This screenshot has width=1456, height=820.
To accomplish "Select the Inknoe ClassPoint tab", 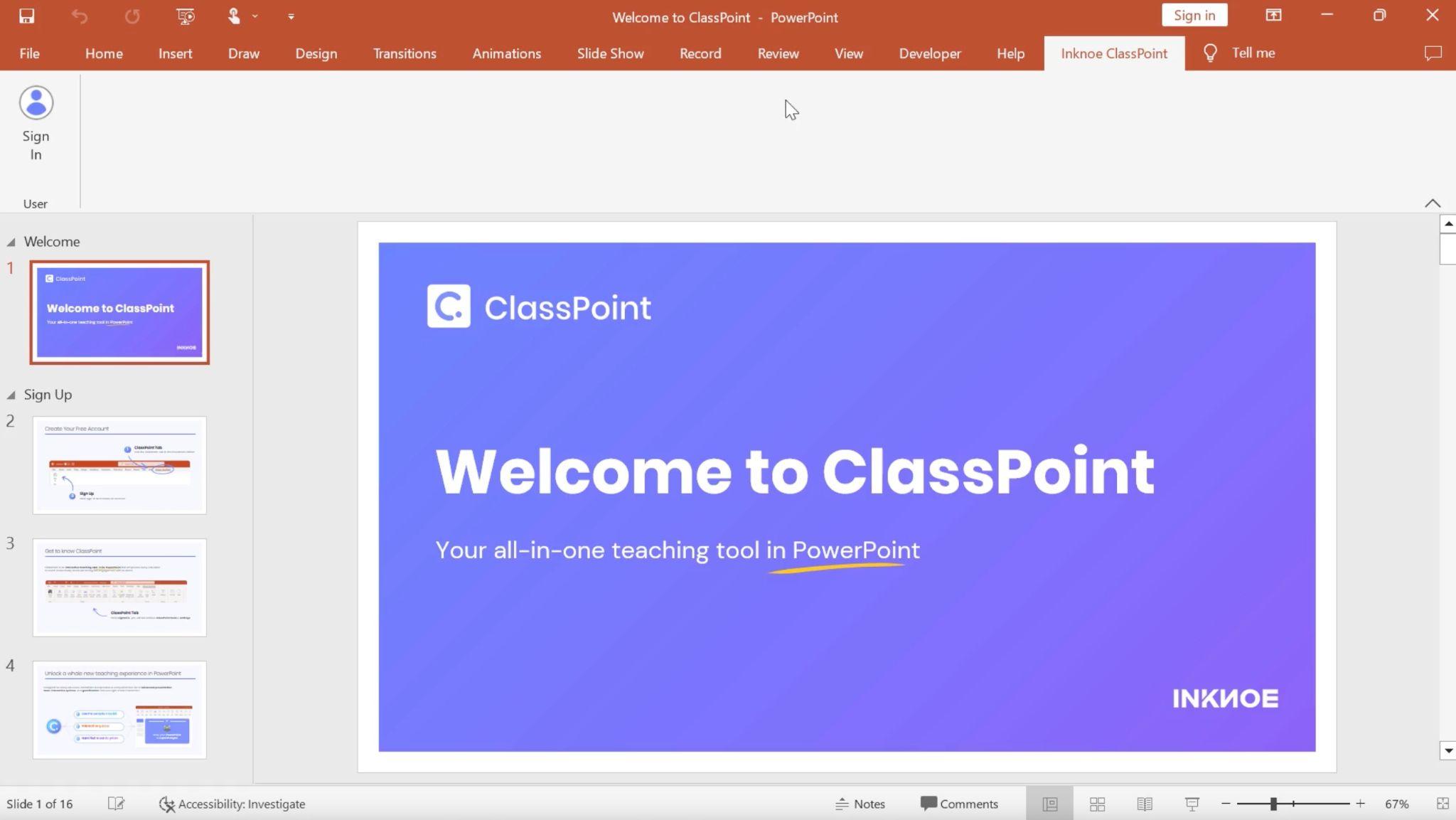I will click(1113, 53).
